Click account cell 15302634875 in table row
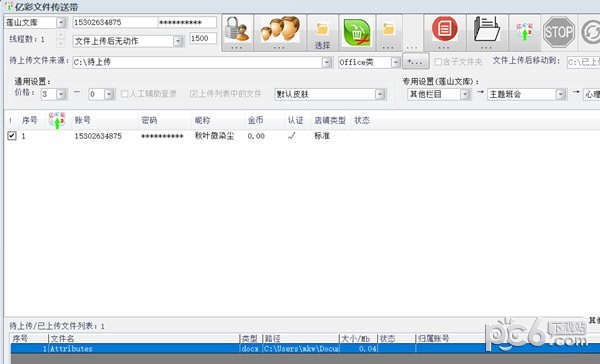Viewport: 600px width, 364px height. [x=98, y=136]
